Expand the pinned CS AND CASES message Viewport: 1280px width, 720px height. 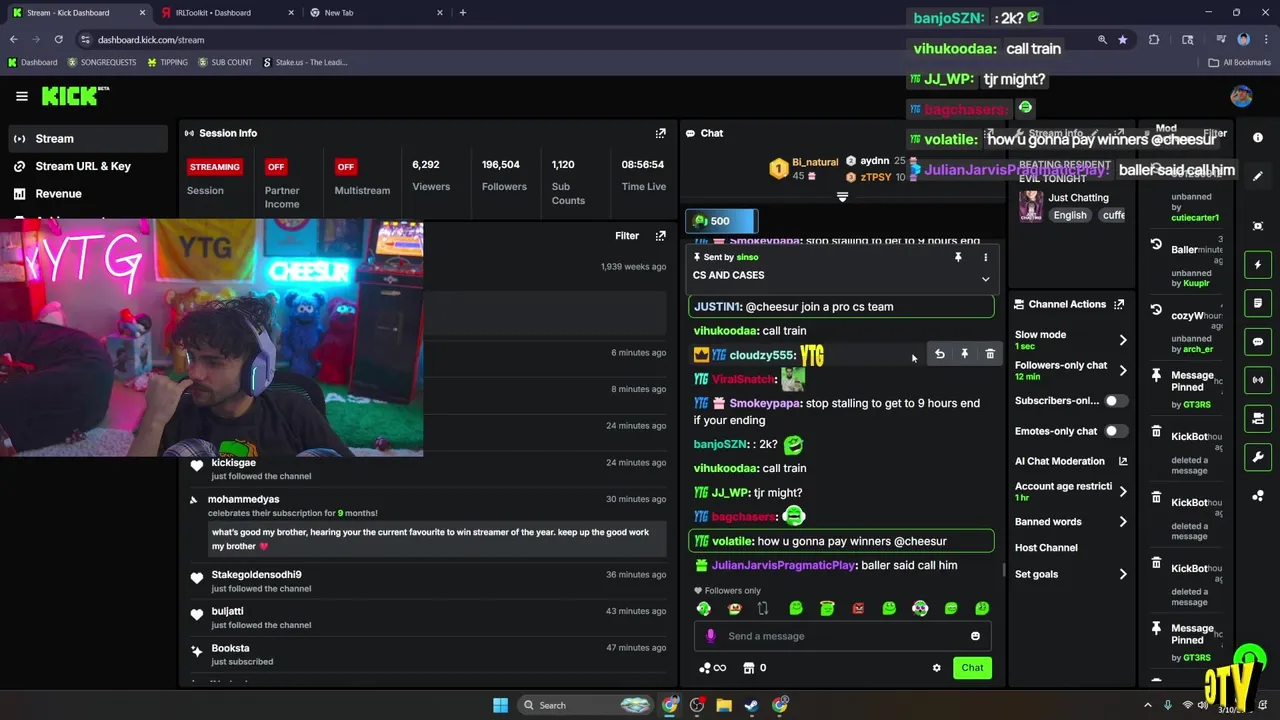(985, 279)
